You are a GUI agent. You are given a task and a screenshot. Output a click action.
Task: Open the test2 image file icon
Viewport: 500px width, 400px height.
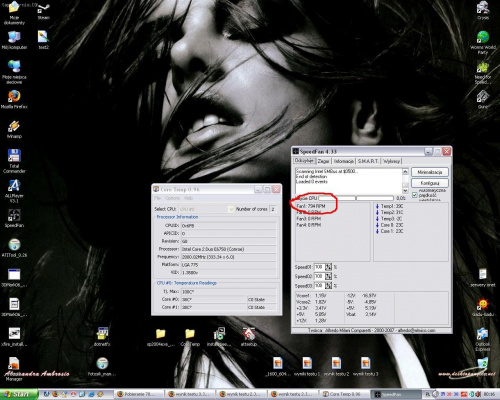pos(44,40)
